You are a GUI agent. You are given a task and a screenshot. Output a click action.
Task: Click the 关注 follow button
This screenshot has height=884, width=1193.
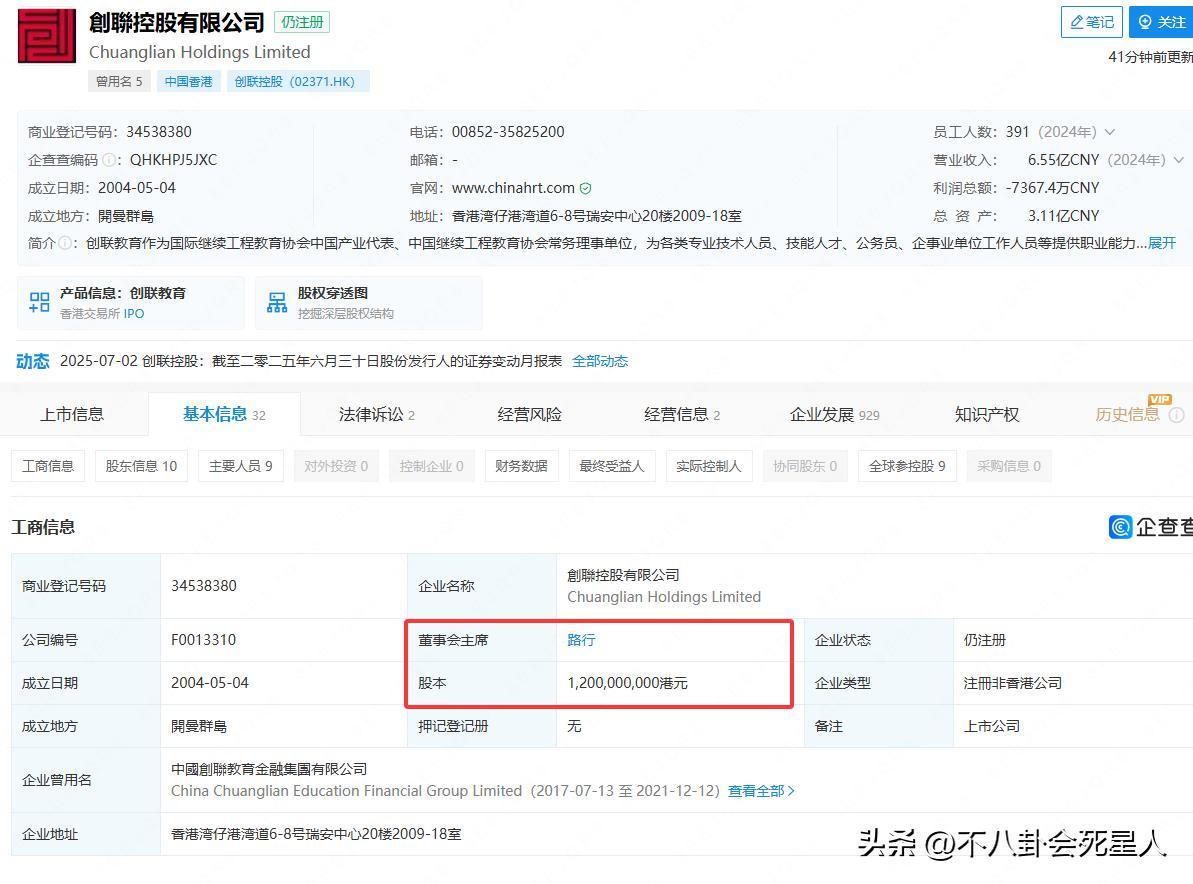coord(1161,22)
